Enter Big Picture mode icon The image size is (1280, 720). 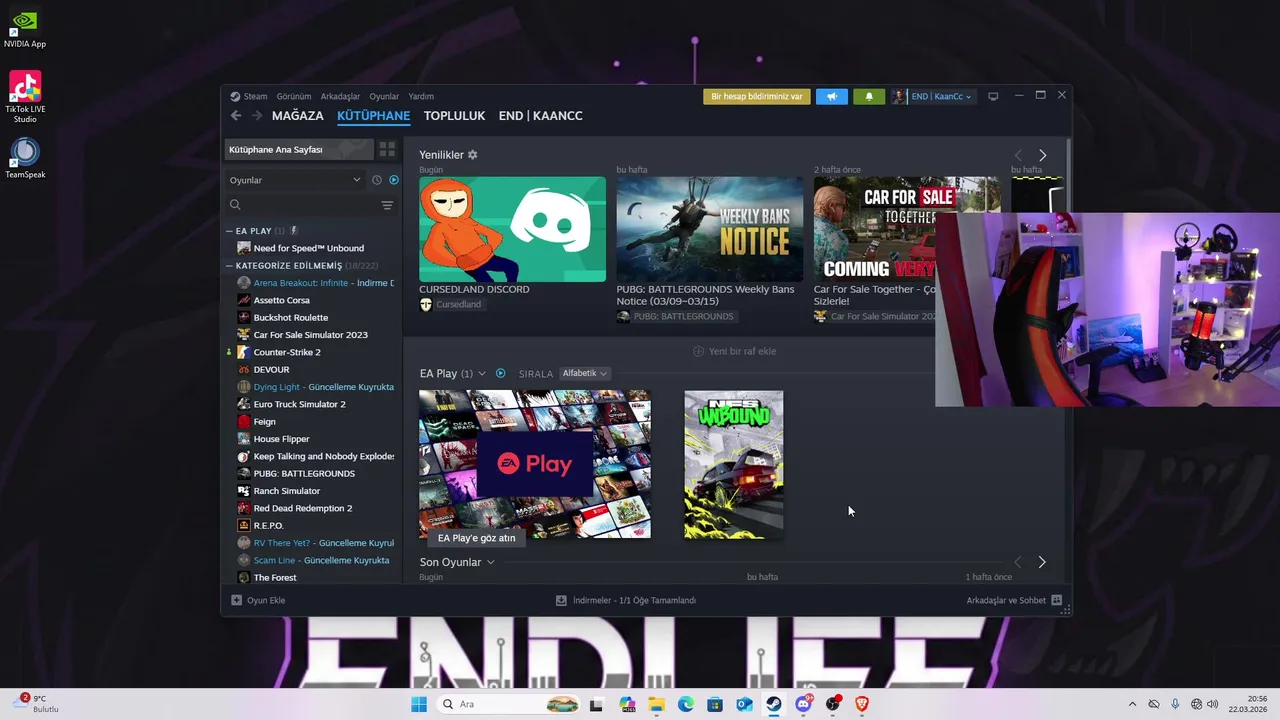[x=993, y=96]
